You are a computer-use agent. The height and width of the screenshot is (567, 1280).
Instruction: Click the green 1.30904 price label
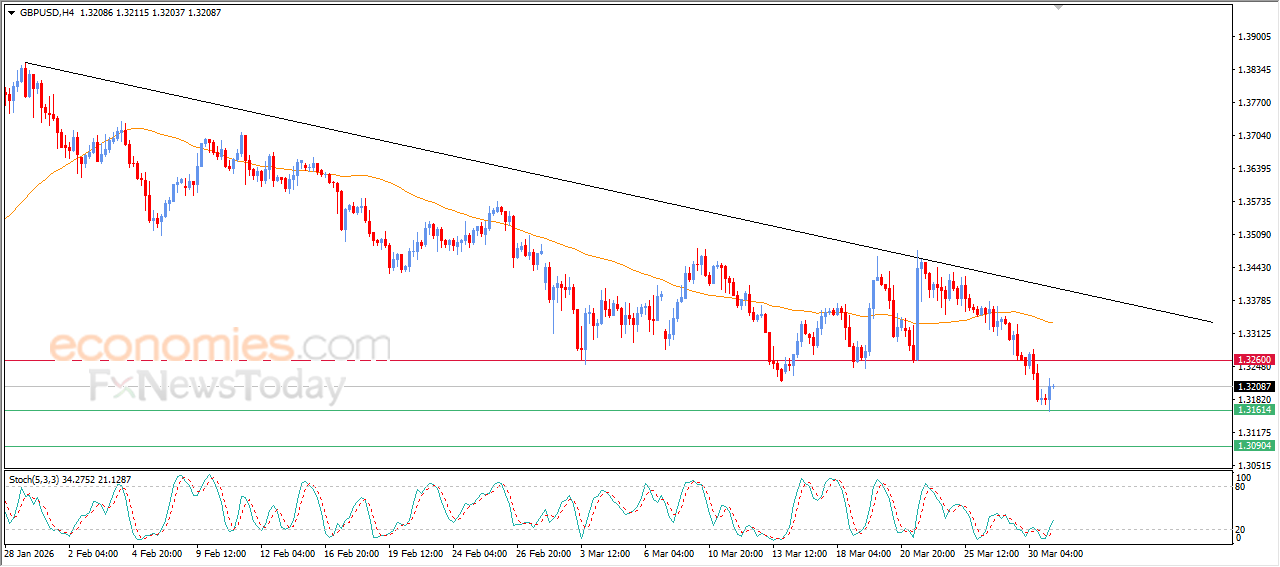[1253, 446]
